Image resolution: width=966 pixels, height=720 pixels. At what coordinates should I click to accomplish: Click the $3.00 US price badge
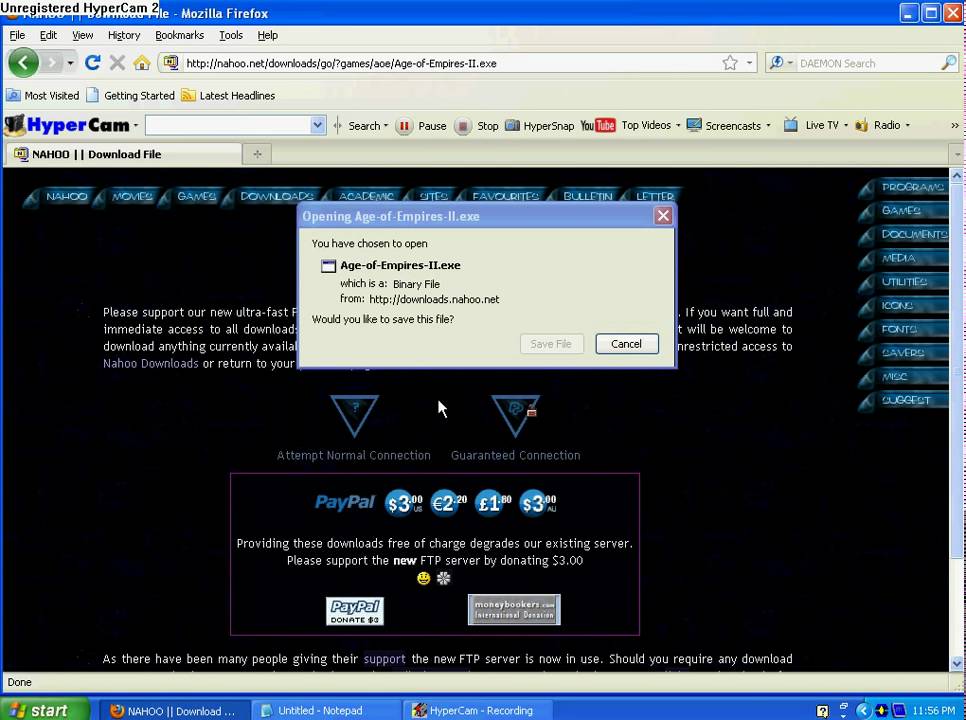click(x=404, y=503)
